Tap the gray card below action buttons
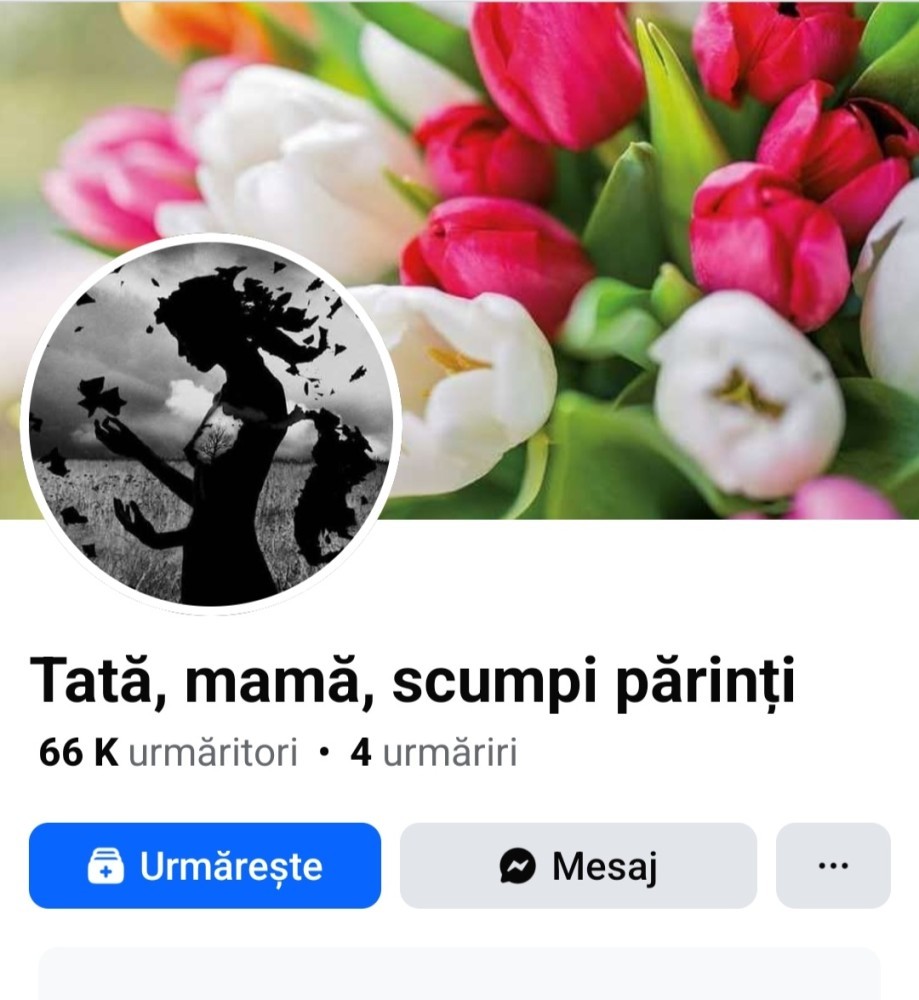The height and width of the screenshot is (1000, 919). tap(459, 974)
